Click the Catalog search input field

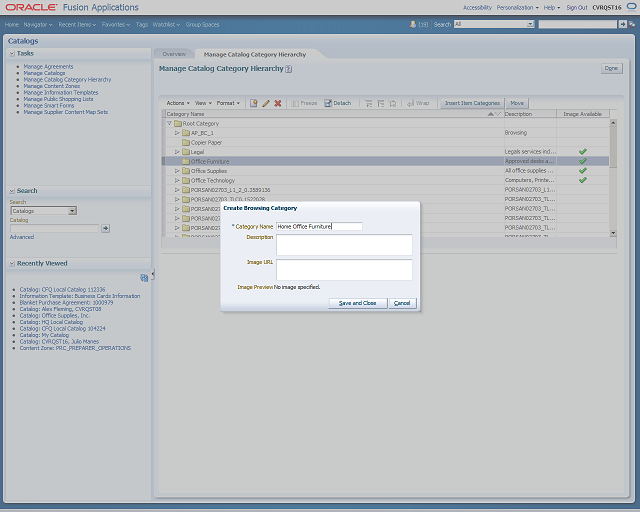click(x=54, y=229)
